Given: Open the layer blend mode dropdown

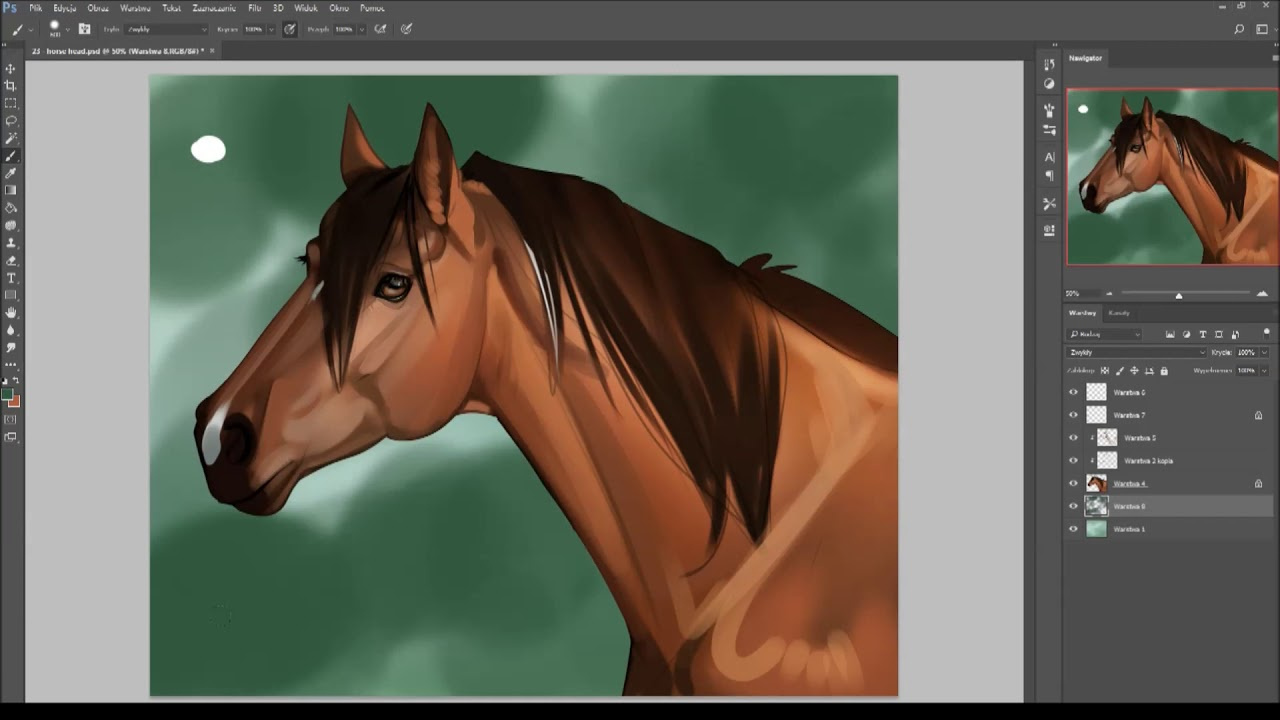Looking at the screenshot, I should click(1137, 353).
